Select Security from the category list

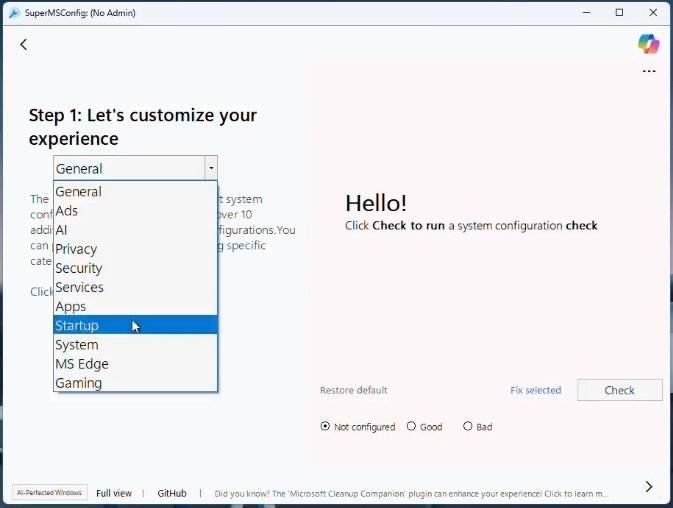click(135, 268)
